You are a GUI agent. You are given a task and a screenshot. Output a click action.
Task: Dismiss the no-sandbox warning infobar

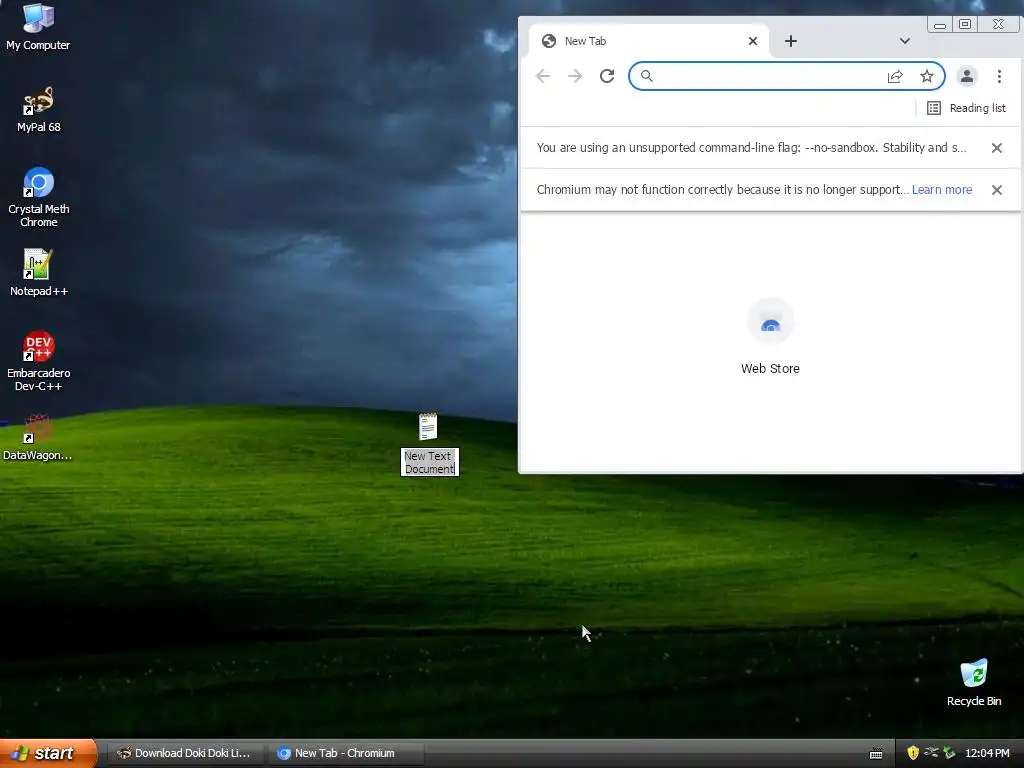tap(997, 148)
